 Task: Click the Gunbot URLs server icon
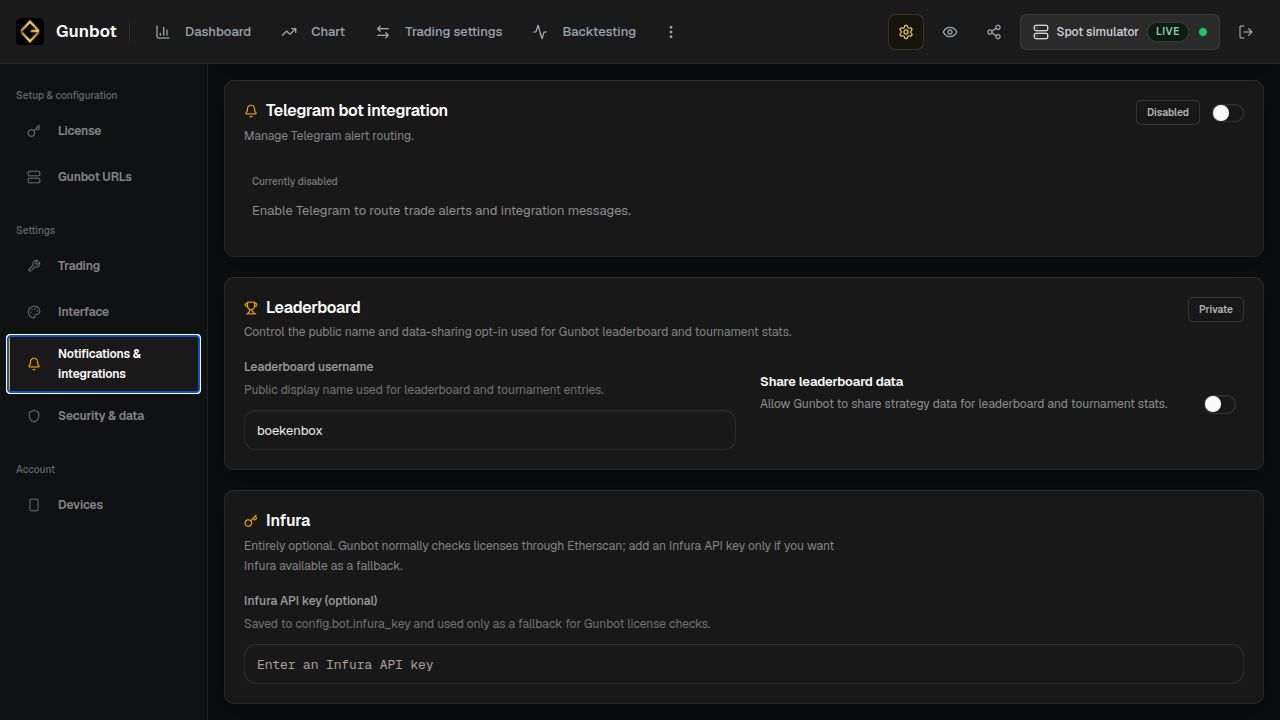coord(34,177)
